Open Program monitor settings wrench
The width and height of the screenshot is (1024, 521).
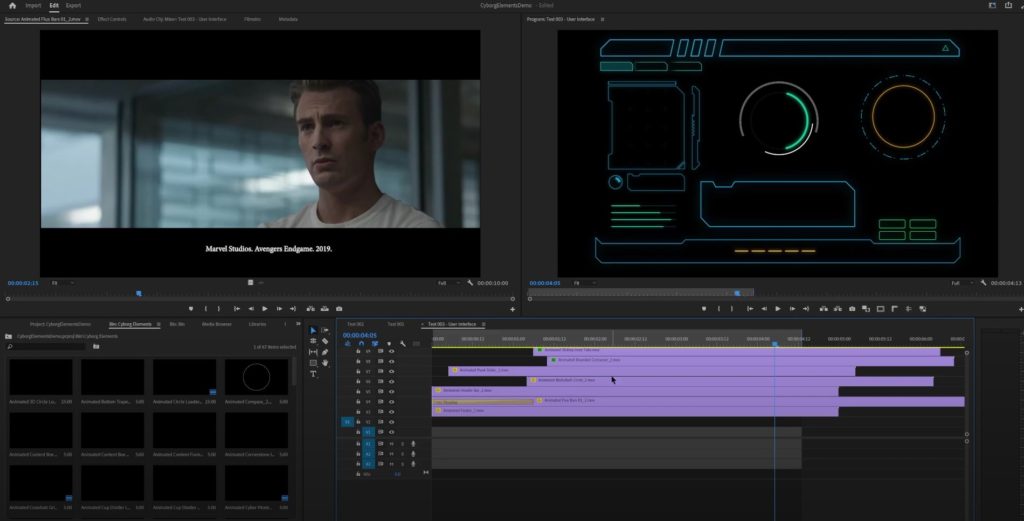click(983, 283)
